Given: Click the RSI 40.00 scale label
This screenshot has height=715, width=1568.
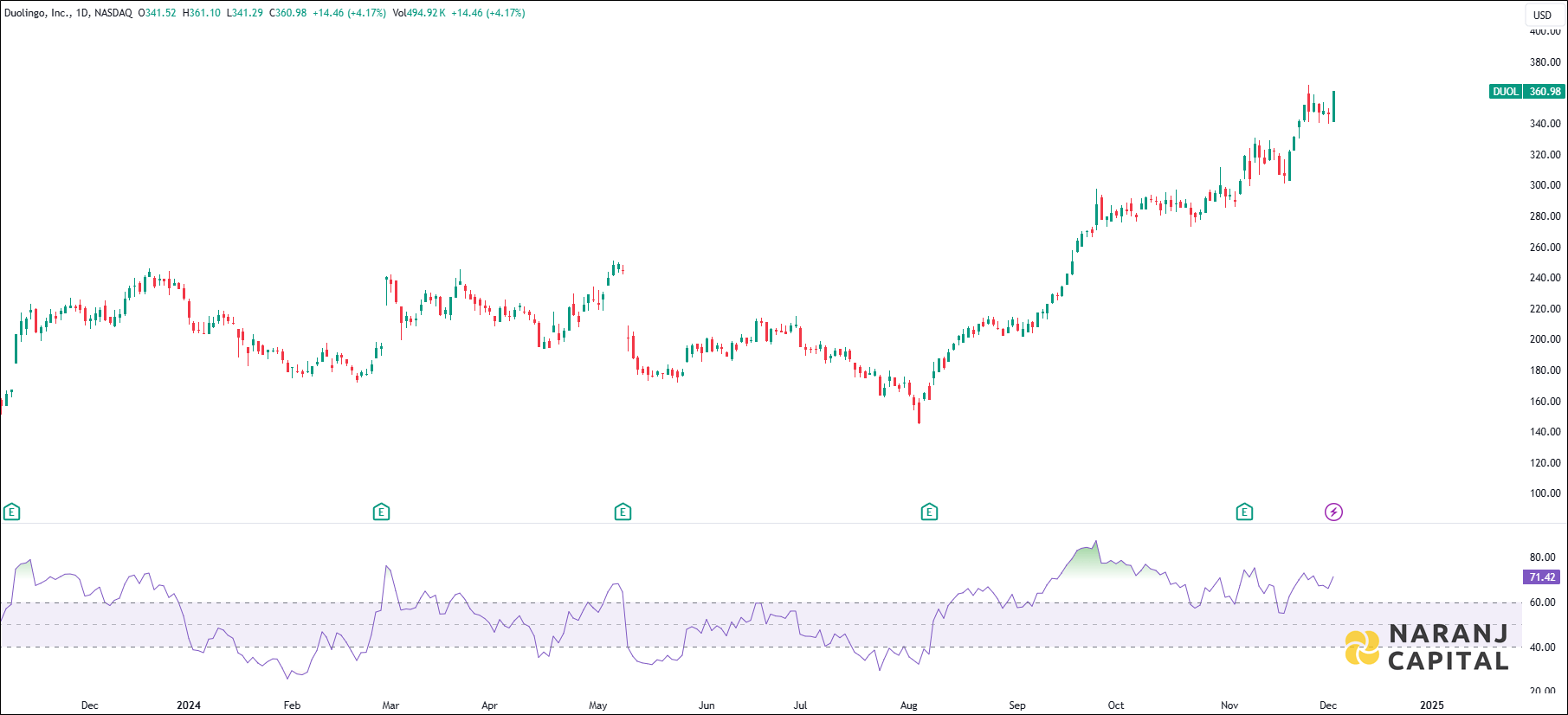Looking at the screenshot, I should pos(1543,647).
